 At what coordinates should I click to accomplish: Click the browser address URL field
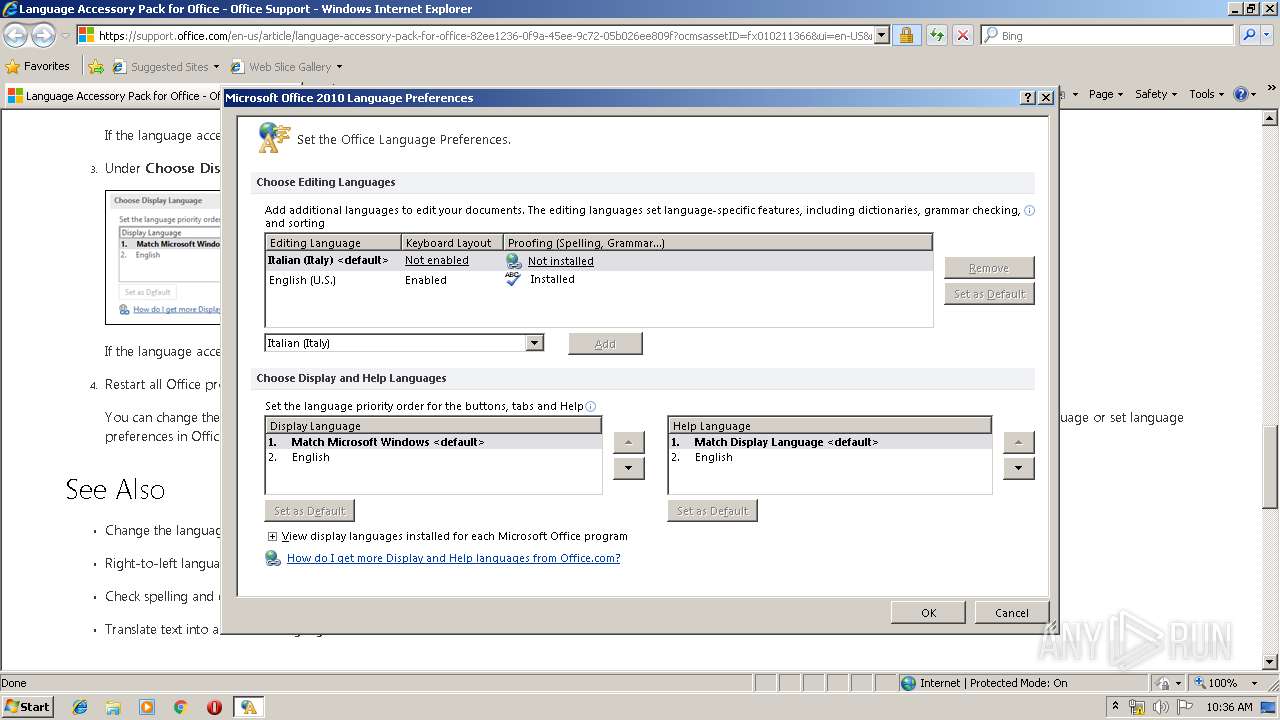coord(485,35)
